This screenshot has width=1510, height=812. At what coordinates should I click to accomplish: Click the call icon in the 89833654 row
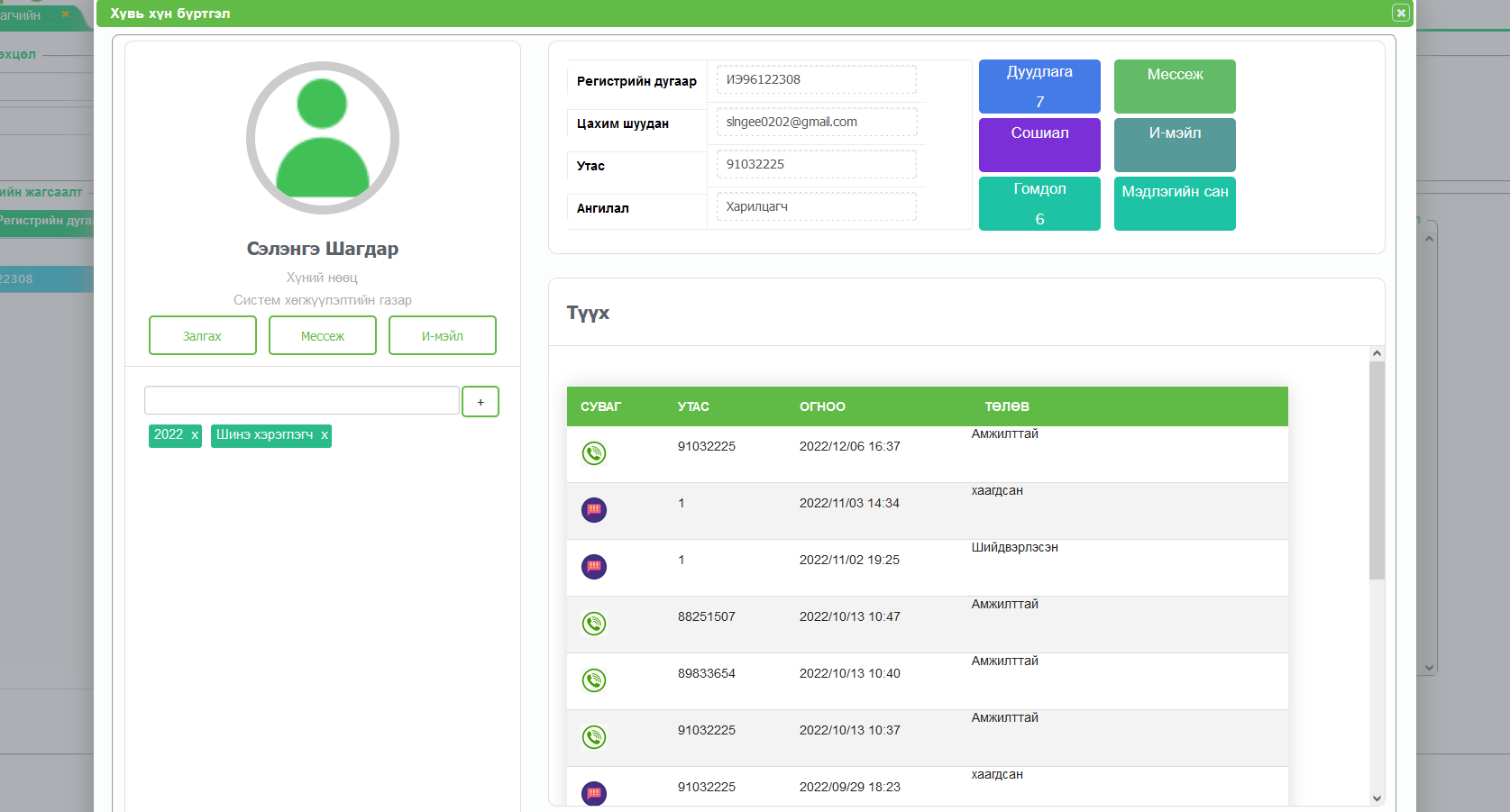pyautogui.click(x=594, y=680)
